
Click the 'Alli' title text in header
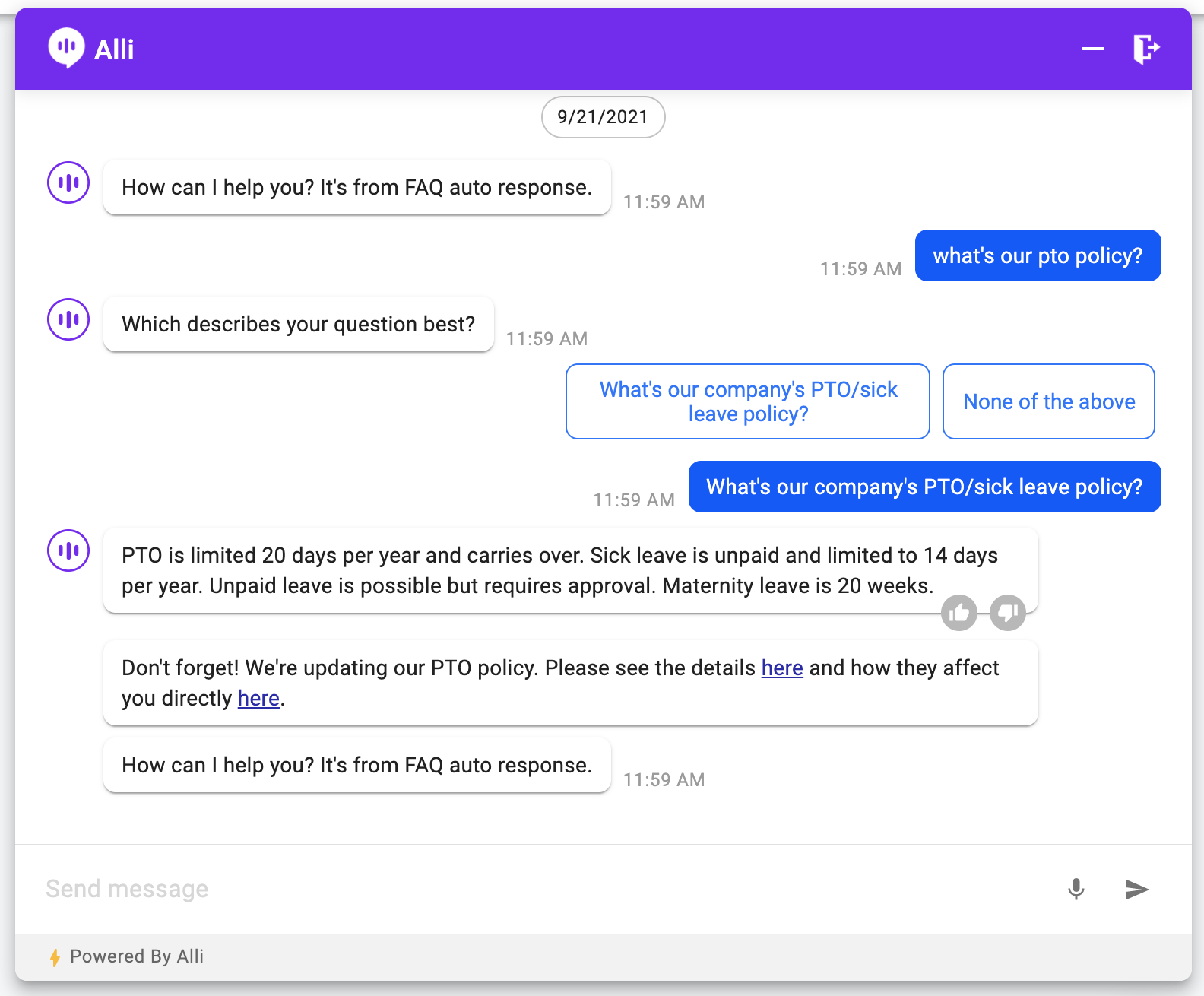coord(114,50)
